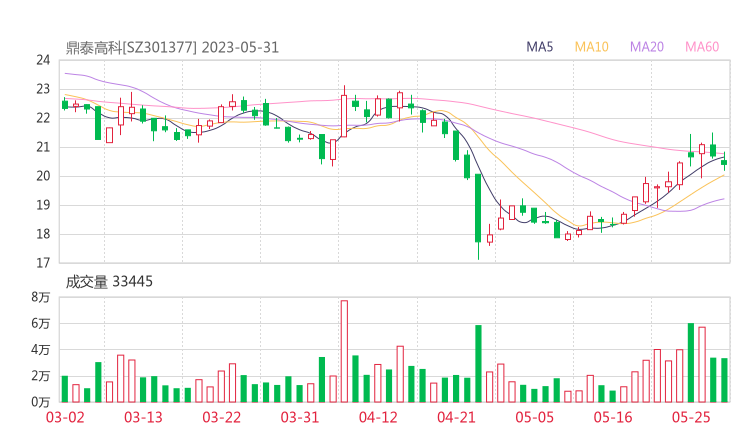Click the volume axis label 6万
Image resolution: width=740 pixels, height=440 pixels.
(41, 323)
